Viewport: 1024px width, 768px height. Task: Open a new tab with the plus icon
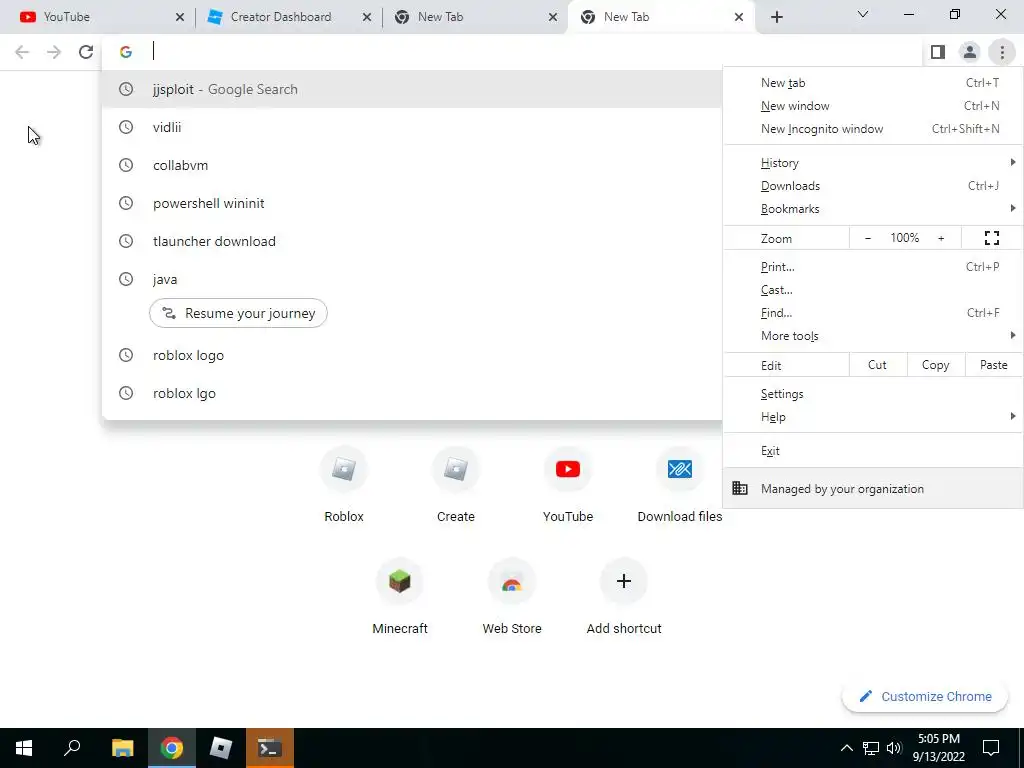click(776, 17)
